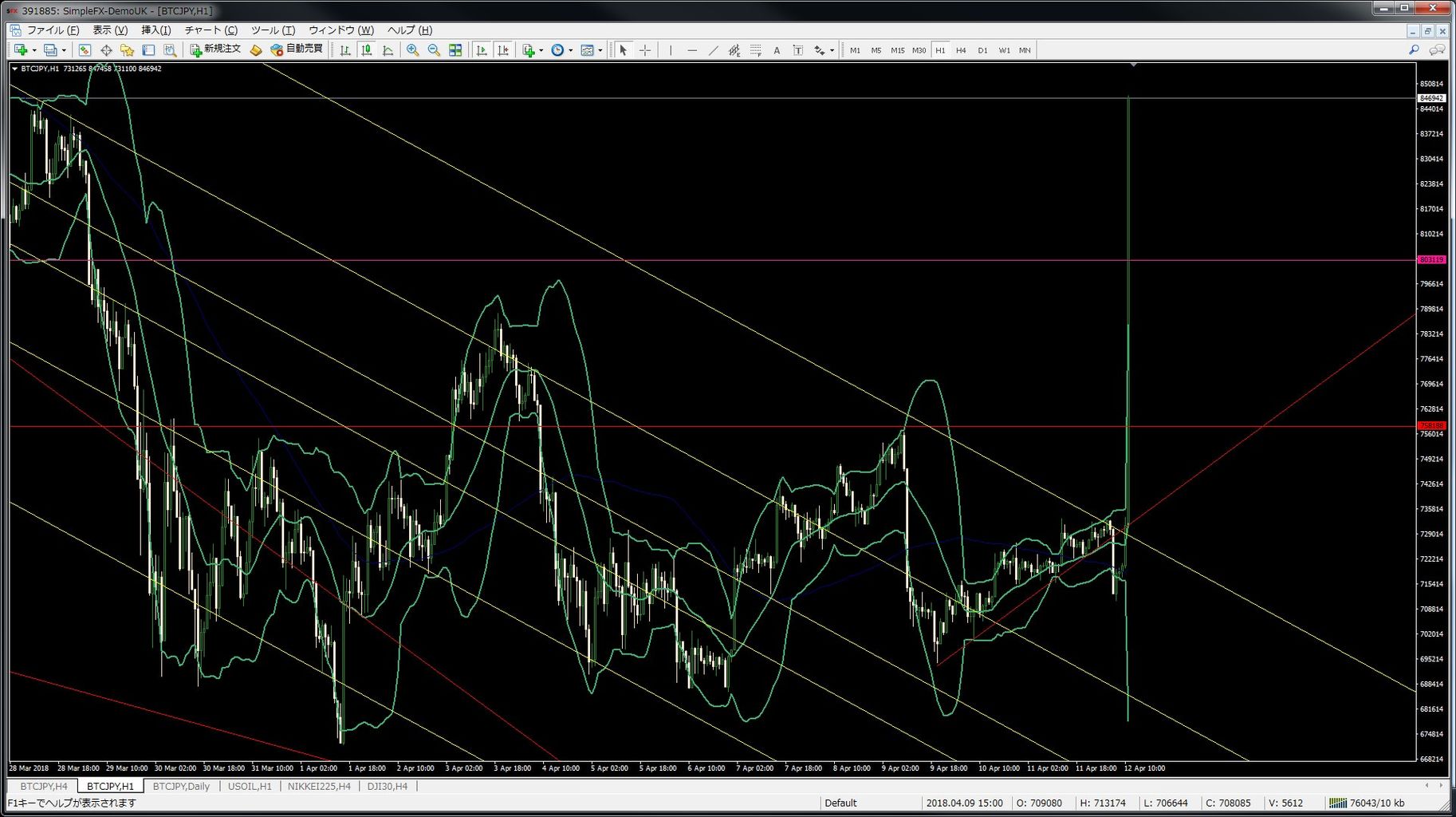Zoom out on the chart
The image size is (1456, 817).
434,50
